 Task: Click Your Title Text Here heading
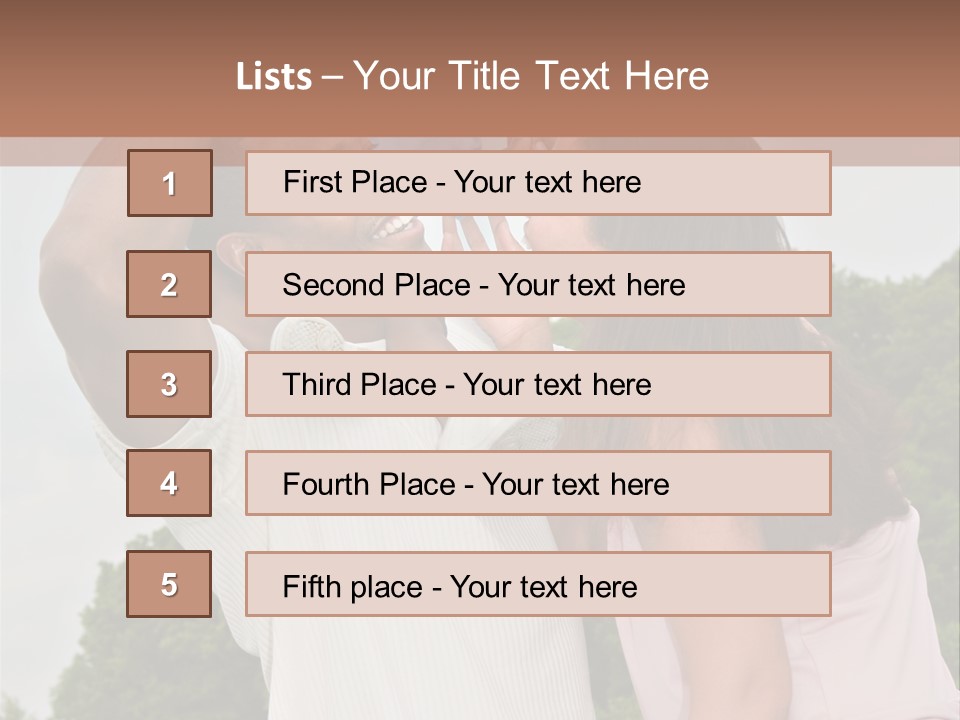click(531, 76)
